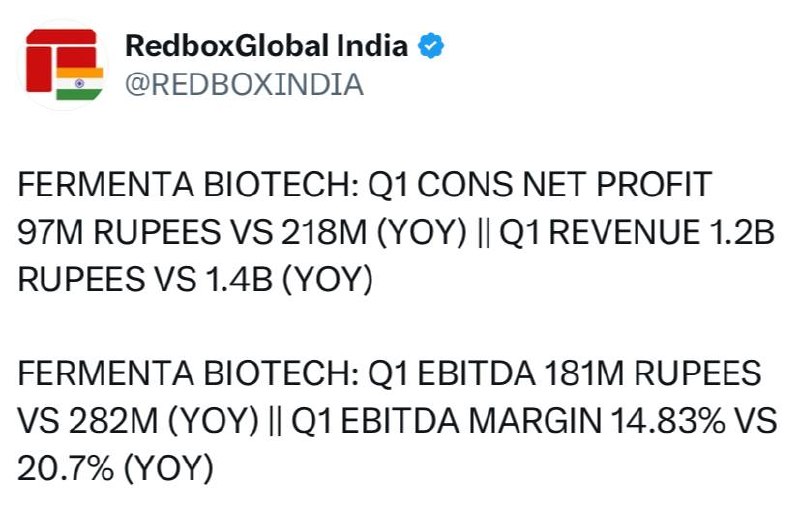
Task: Click the word India in the display name
Action: pyautogui.click(x=372, y=46)
